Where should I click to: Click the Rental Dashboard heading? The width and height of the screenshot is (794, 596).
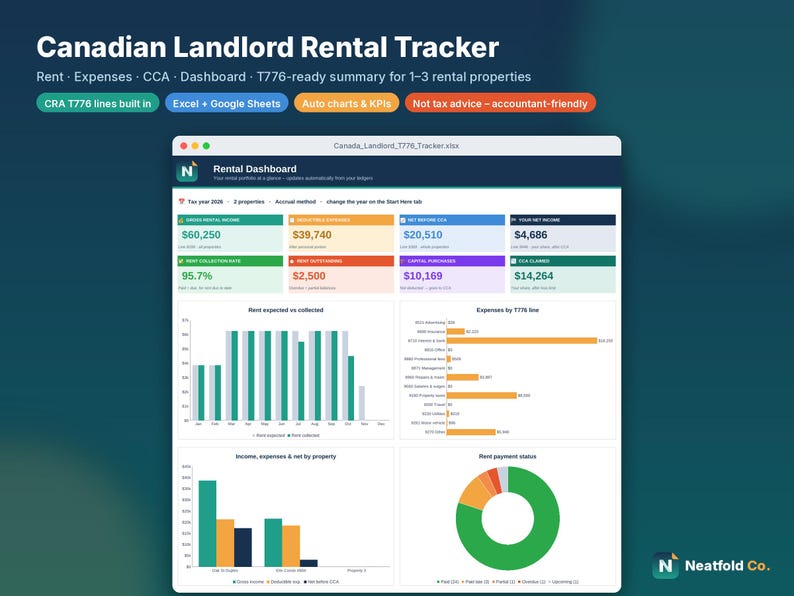255,169
